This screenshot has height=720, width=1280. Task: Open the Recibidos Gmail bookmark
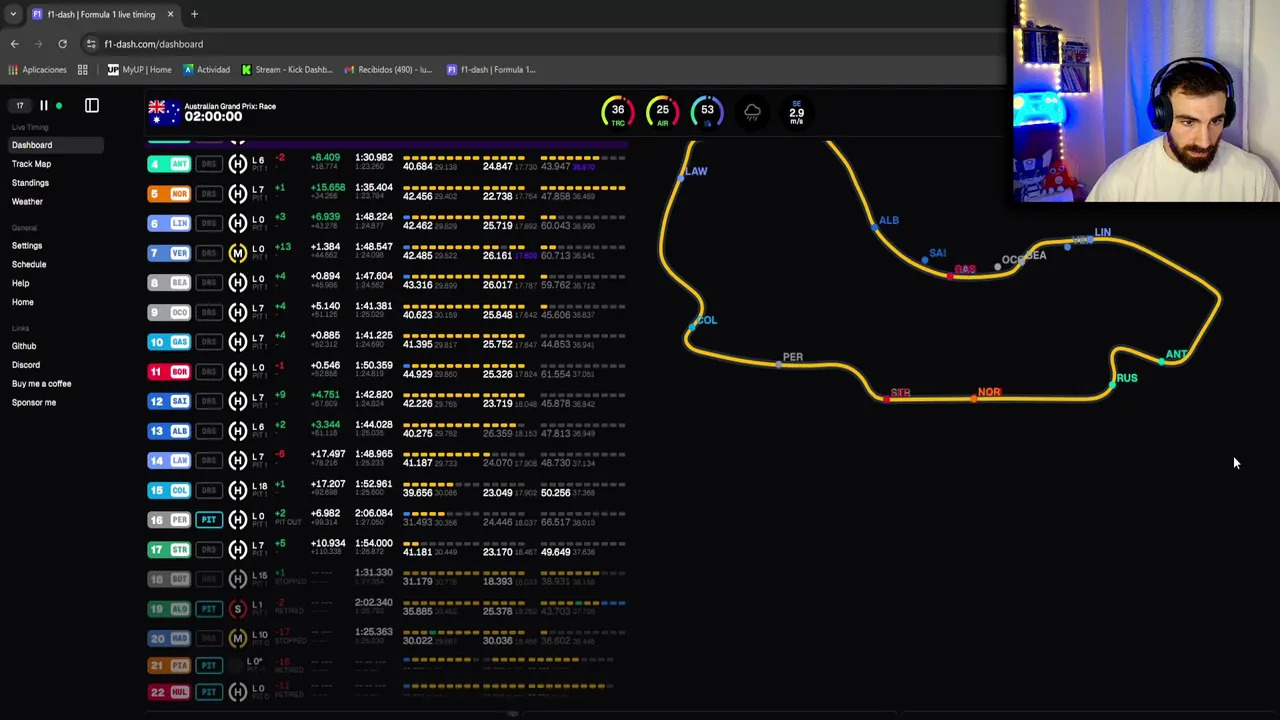(x=388, y=70)
